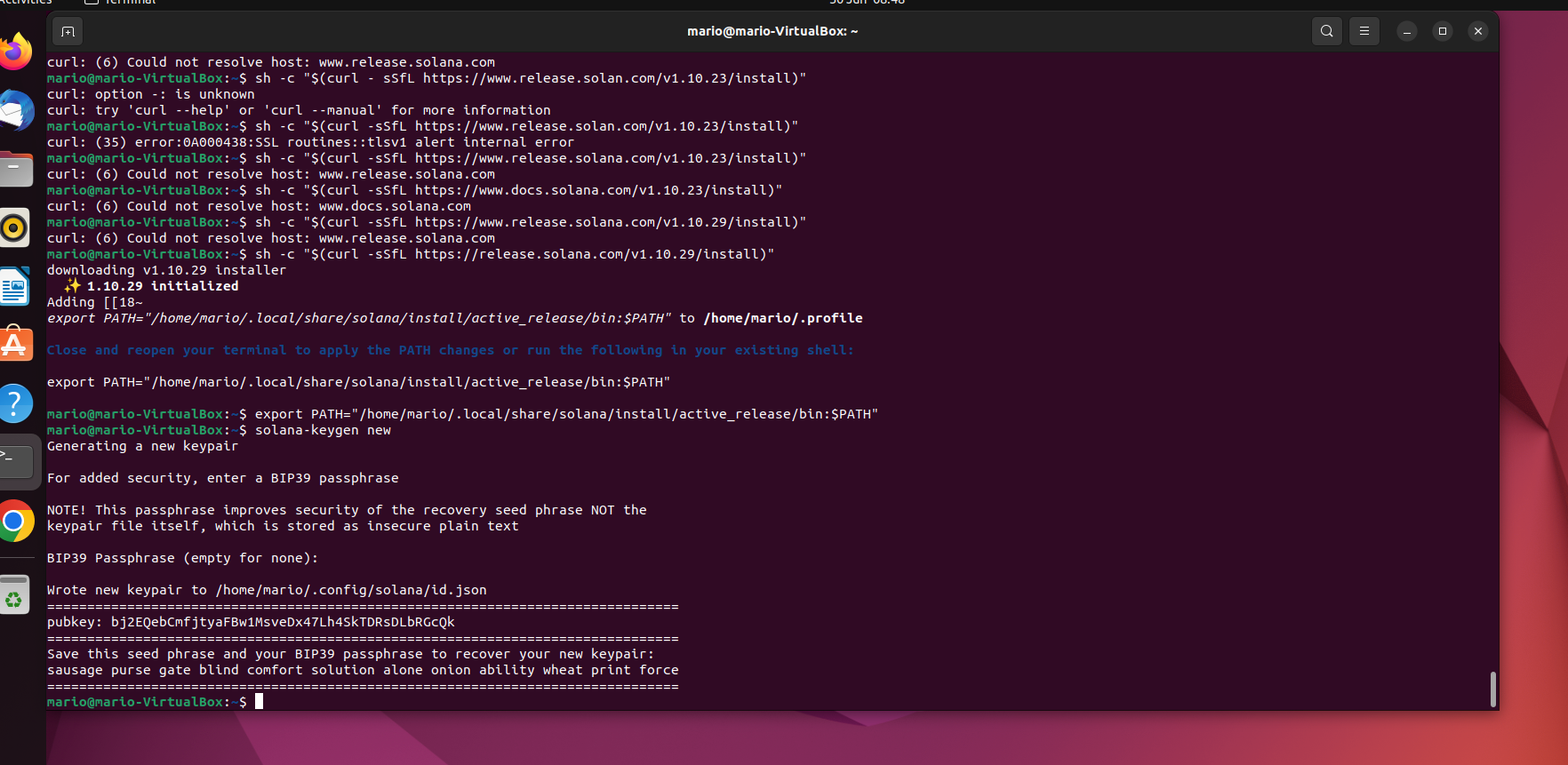The width and height of the screenshot is (1568, 765).
Task: Open the Trash from the dock
Action: pyautogui.click(x=14, y=595)
